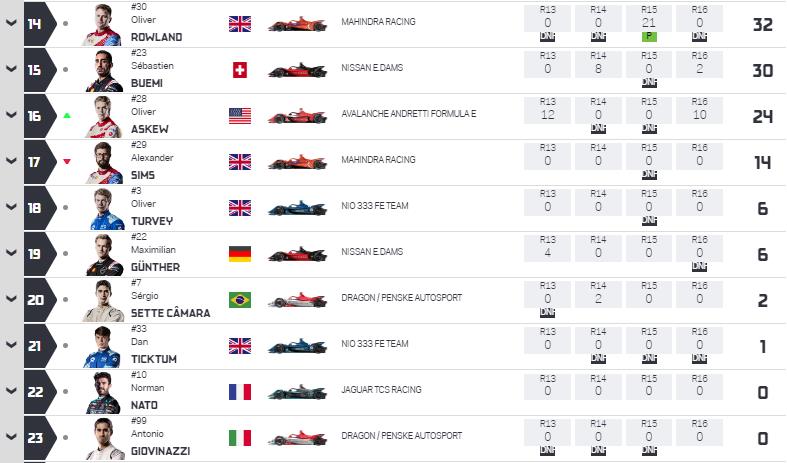787x463 pixels.
Task: Expand the row for position 20 Sette Câmara
Action: pyautogui.click(x=11, y=299)
